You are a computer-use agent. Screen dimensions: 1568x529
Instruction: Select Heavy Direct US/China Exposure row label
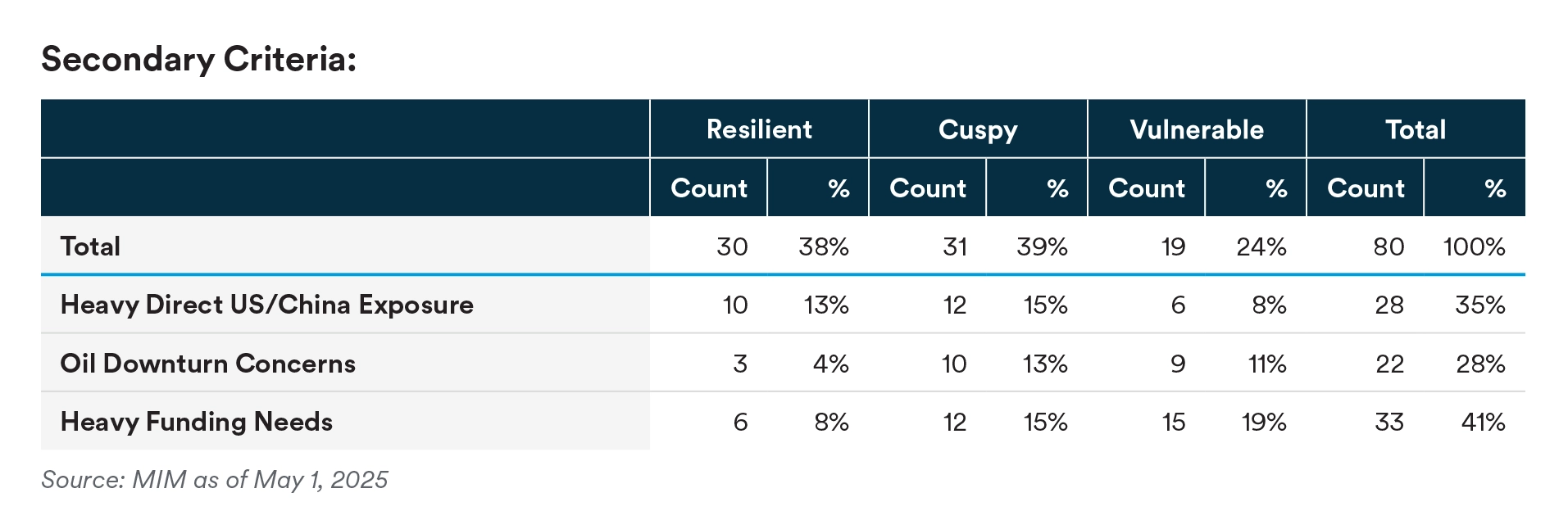click(266, 305)
